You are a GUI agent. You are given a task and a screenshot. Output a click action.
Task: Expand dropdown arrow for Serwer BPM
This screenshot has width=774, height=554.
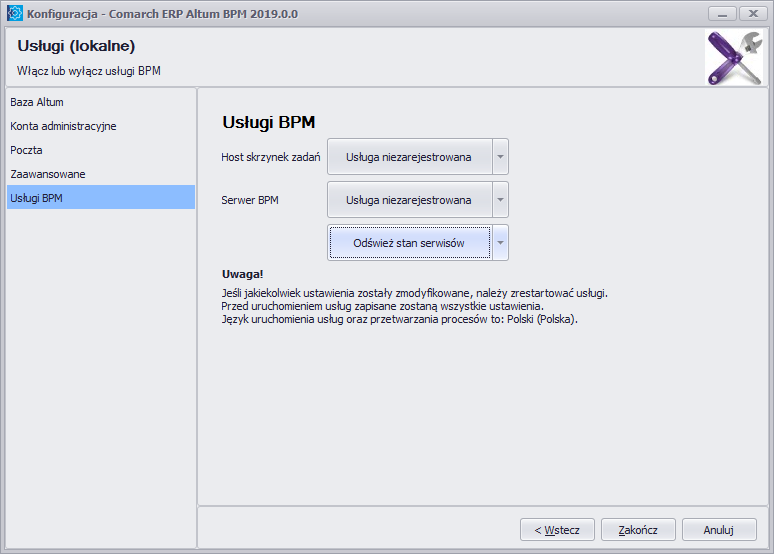click(x=500, y=199)
